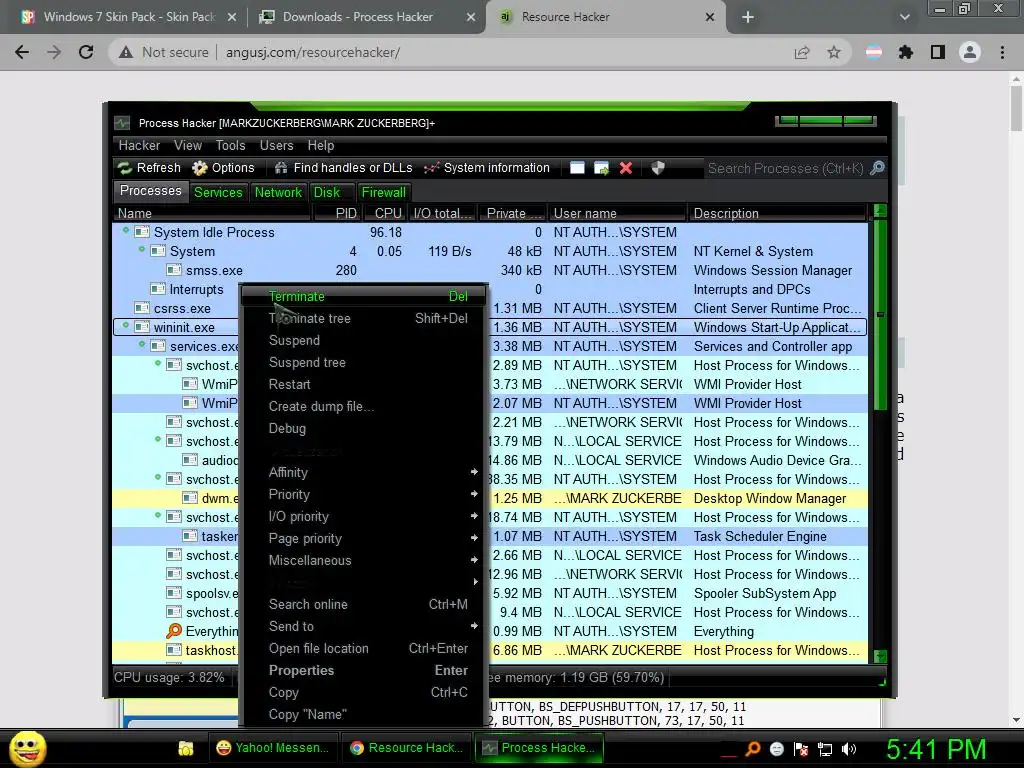Click the Process Hacker title bar icon

coord(122,123)
